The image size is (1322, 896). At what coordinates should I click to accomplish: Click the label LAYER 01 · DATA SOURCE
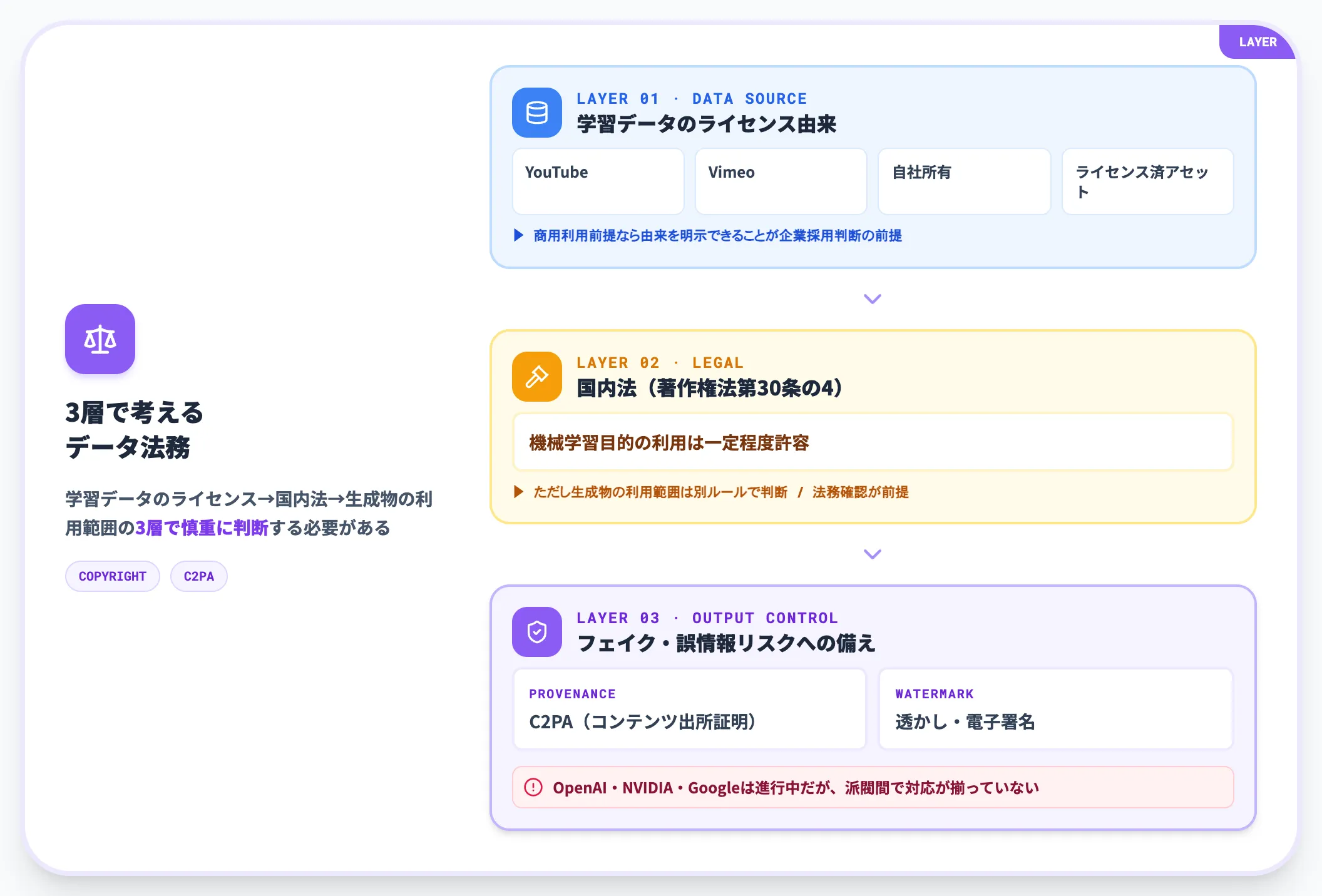coord(692,99)
